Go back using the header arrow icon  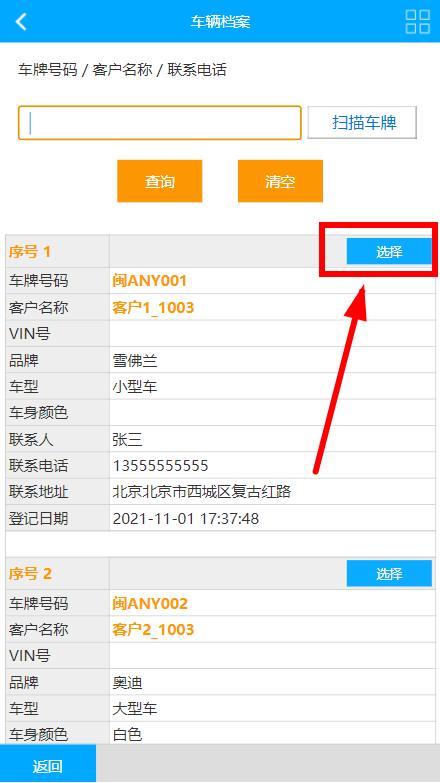[21, 21]
